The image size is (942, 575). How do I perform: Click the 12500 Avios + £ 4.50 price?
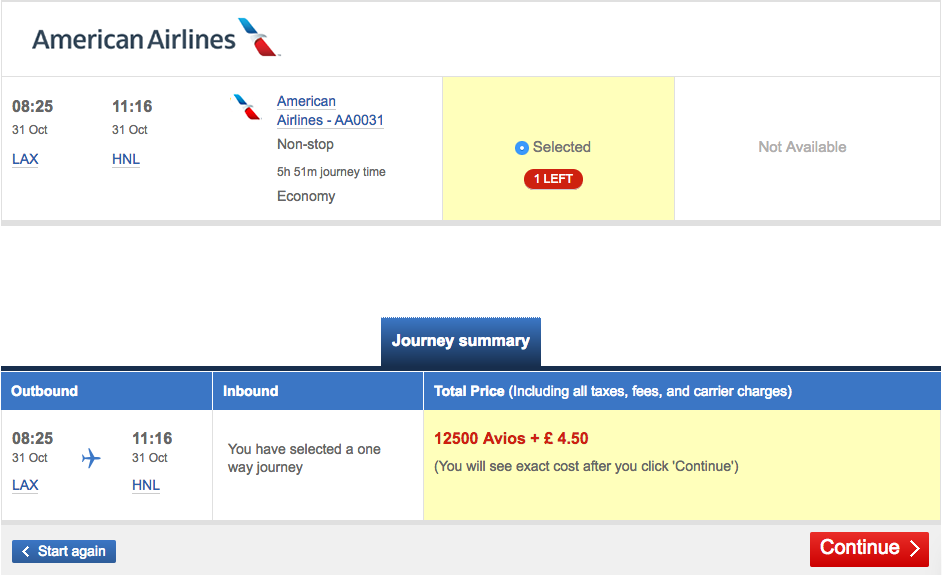point(511,439)
